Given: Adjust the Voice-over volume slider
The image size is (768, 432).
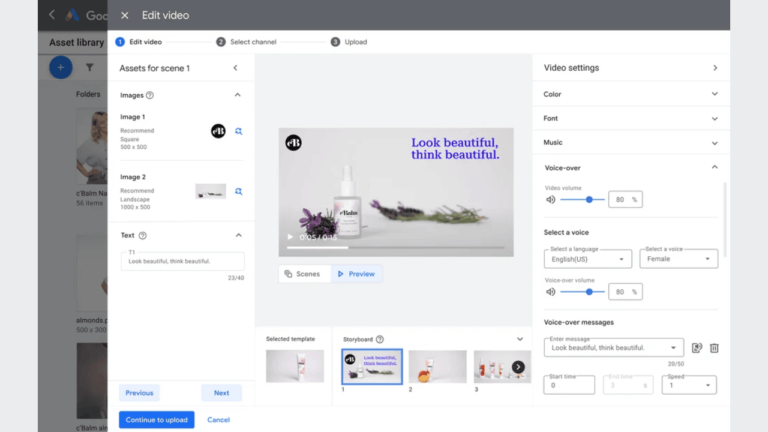Looking at the screenshot, I should click(x=582, y=292).
